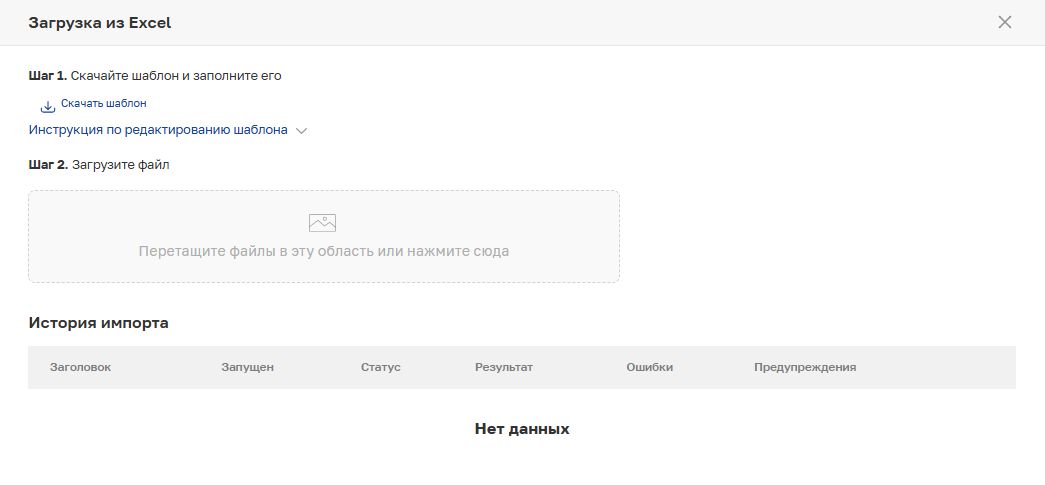Choose the Предупреждения column header
1045x485 pixels.
[x=804, y=367]
